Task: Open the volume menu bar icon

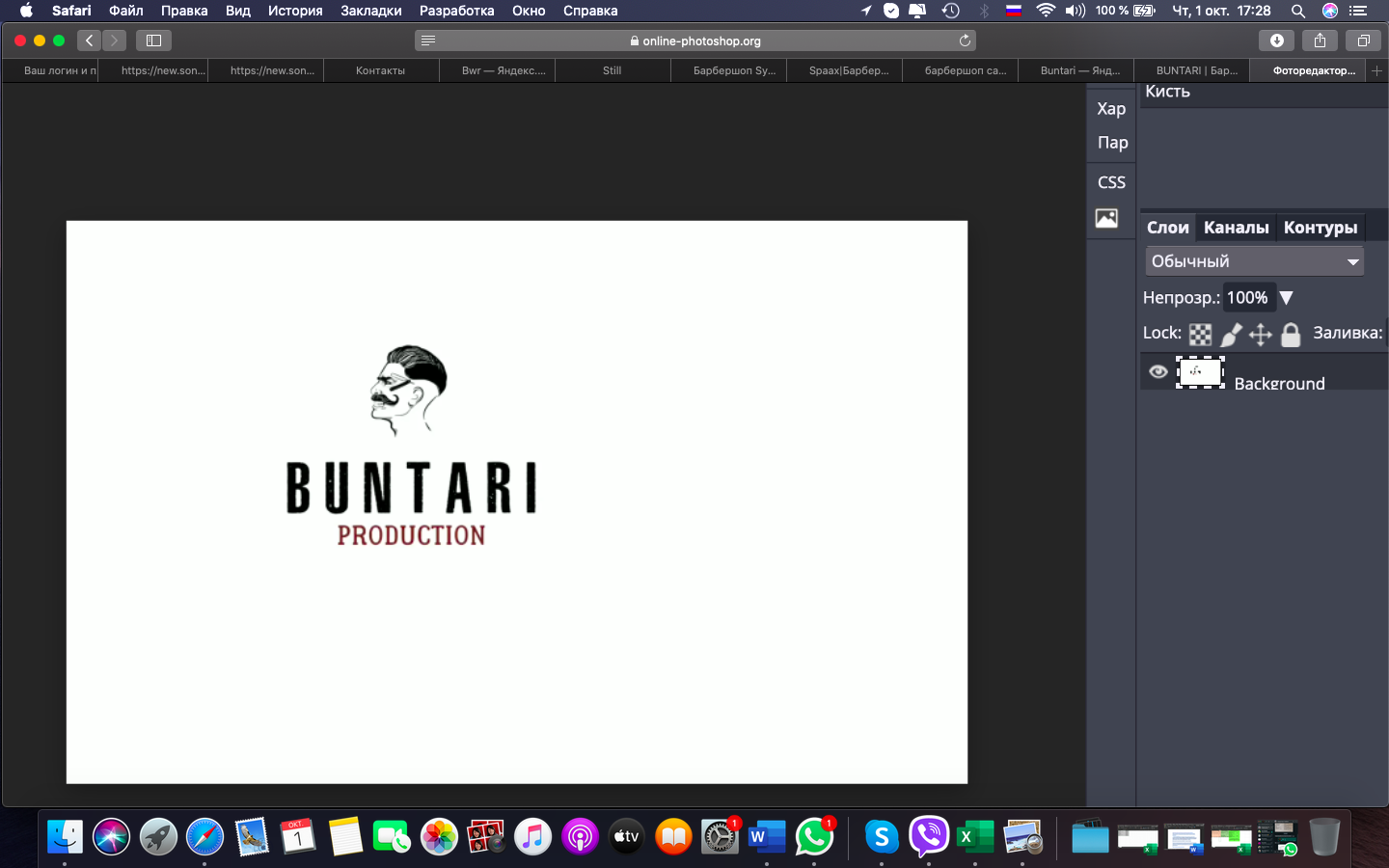Action: pos(1075,11)
